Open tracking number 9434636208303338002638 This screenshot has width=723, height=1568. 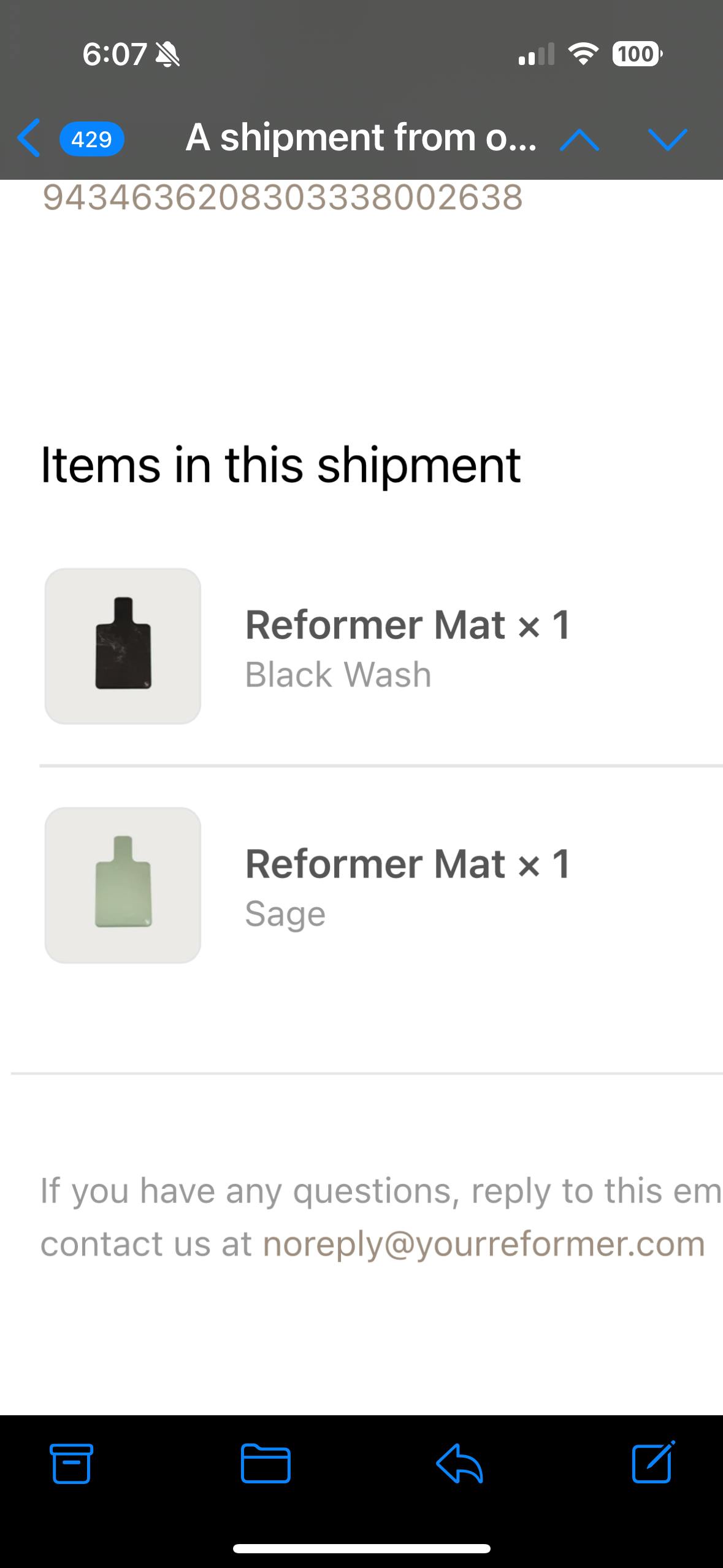coord(282,198)
